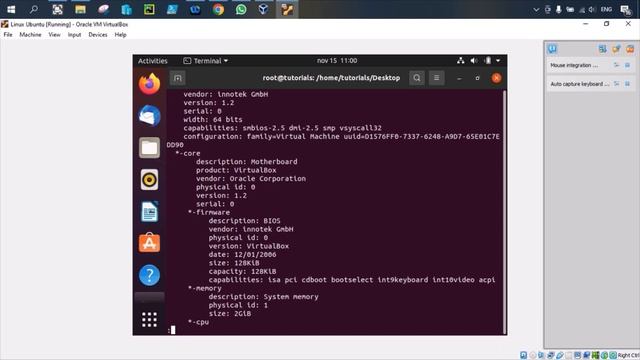This screenshot has height=360, width=640.
Task: Click the Ubuntu battery indicator icon
Action: pyautogui.click(x=487, y=61)
